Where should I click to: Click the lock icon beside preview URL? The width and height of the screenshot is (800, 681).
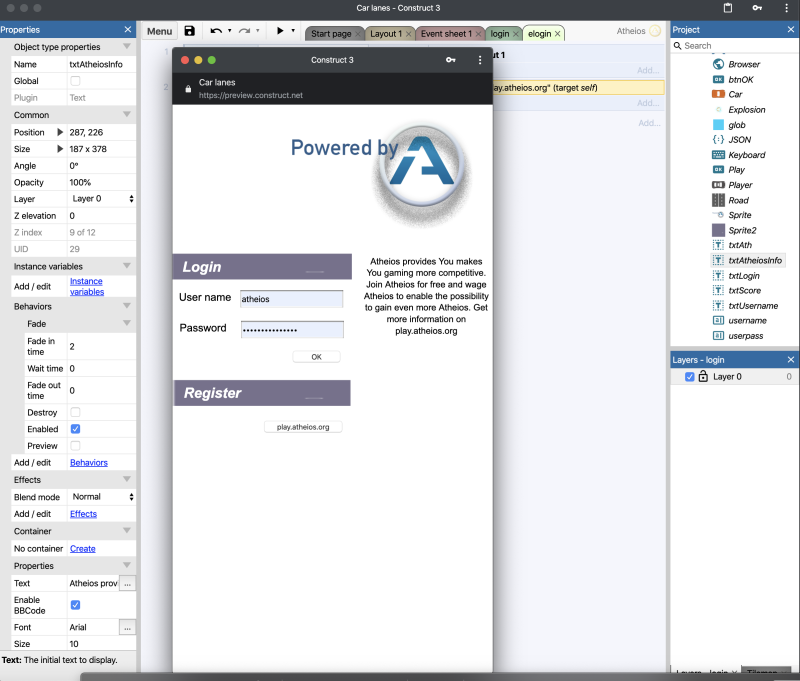[x=188, y=89]
